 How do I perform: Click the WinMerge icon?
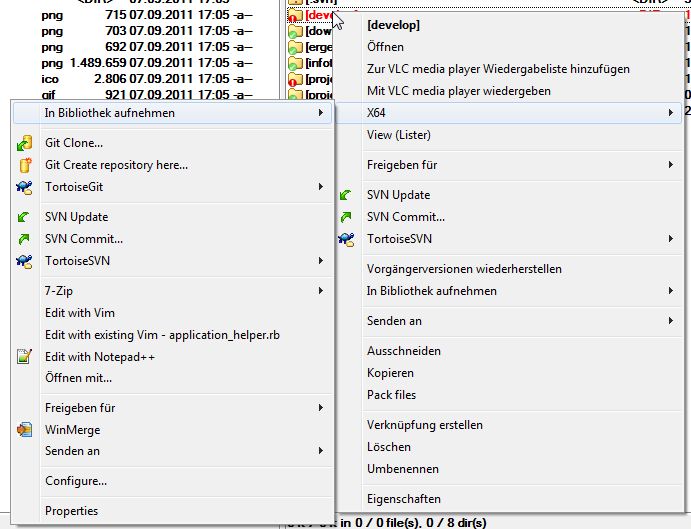click(x=24, y=429)
